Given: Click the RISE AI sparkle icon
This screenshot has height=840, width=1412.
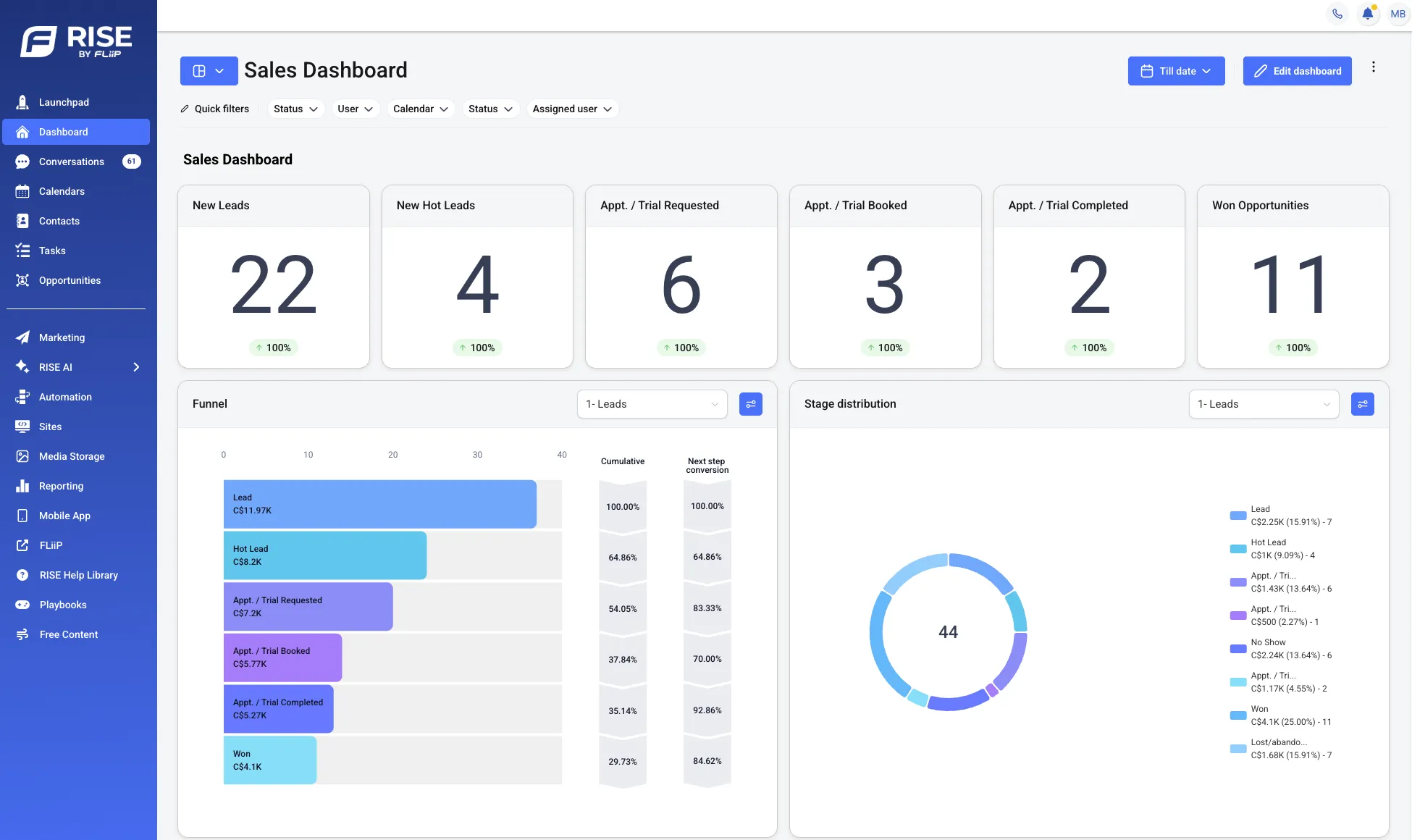Looking at the screenshot, I should coord(22,367).
